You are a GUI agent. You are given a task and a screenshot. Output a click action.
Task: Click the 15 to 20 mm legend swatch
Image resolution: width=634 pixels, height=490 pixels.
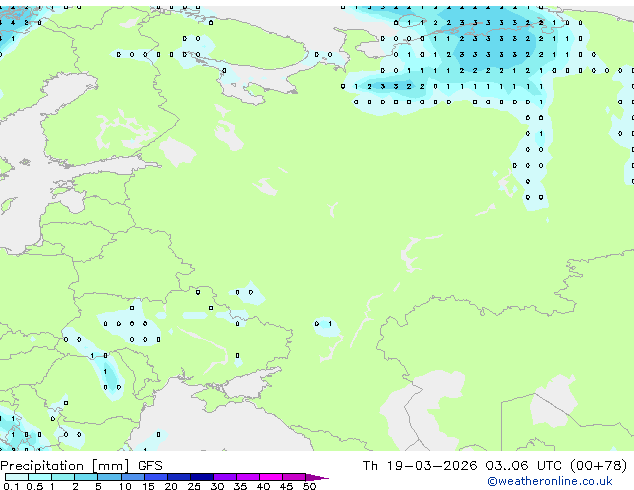click(x=156, y=477)
